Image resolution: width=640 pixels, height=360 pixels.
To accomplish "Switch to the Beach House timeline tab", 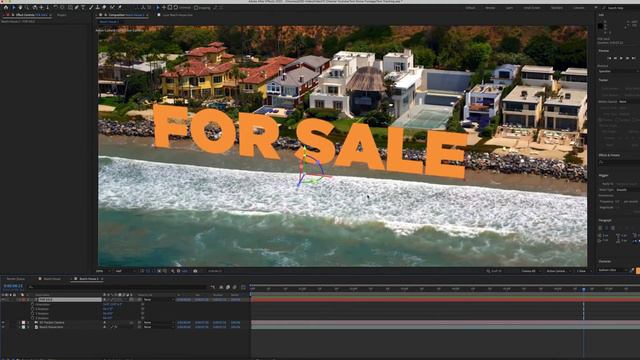I will coord(51,279).
